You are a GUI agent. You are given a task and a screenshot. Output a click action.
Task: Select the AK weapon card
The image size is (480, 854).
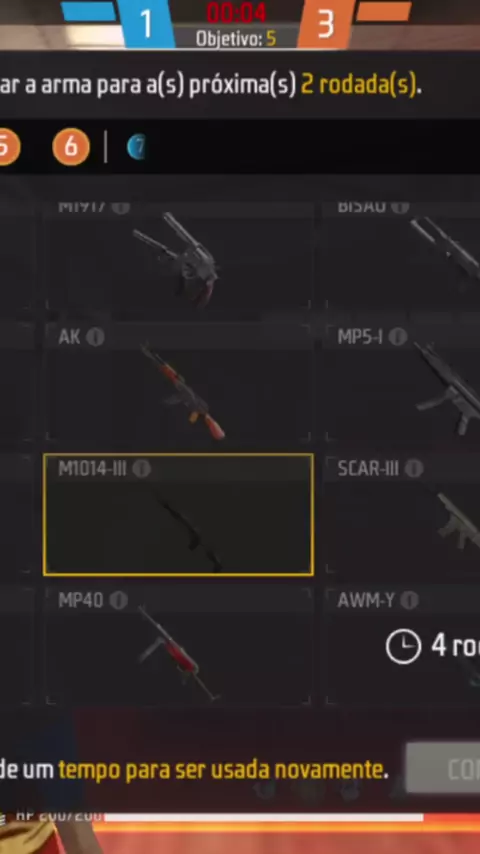click(x=178, y=382)
